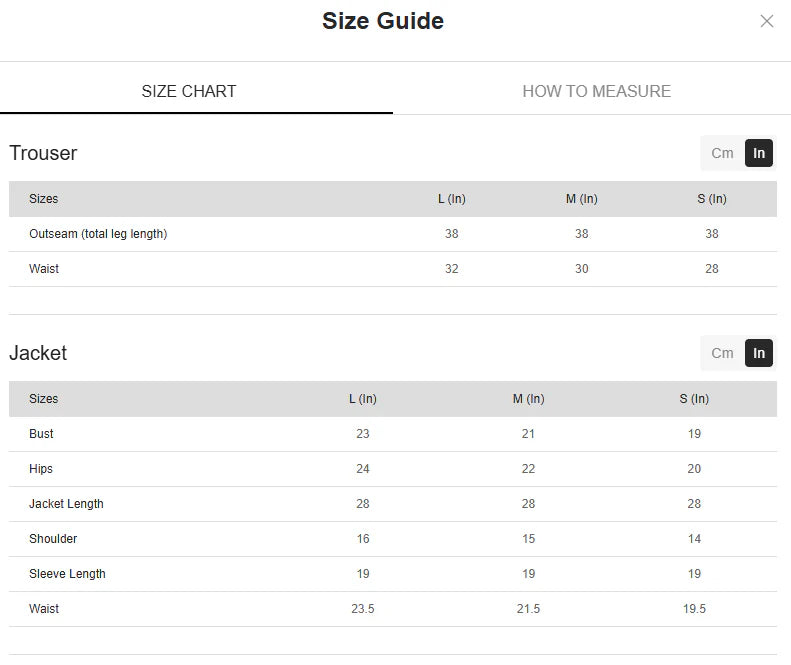Click the Outseam (total leg length) row label
The height and width of the screenshot is (665, 791).
pos(98,234)
